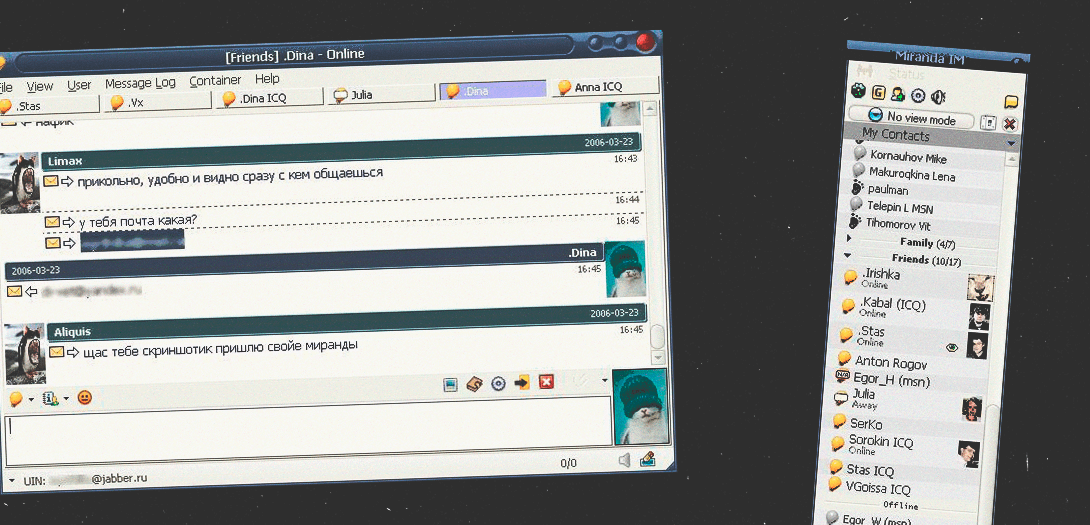Toggle sounds speaker icon in the Miranda toolbar
Viewport: 1090px width, 525px height.
937,97
